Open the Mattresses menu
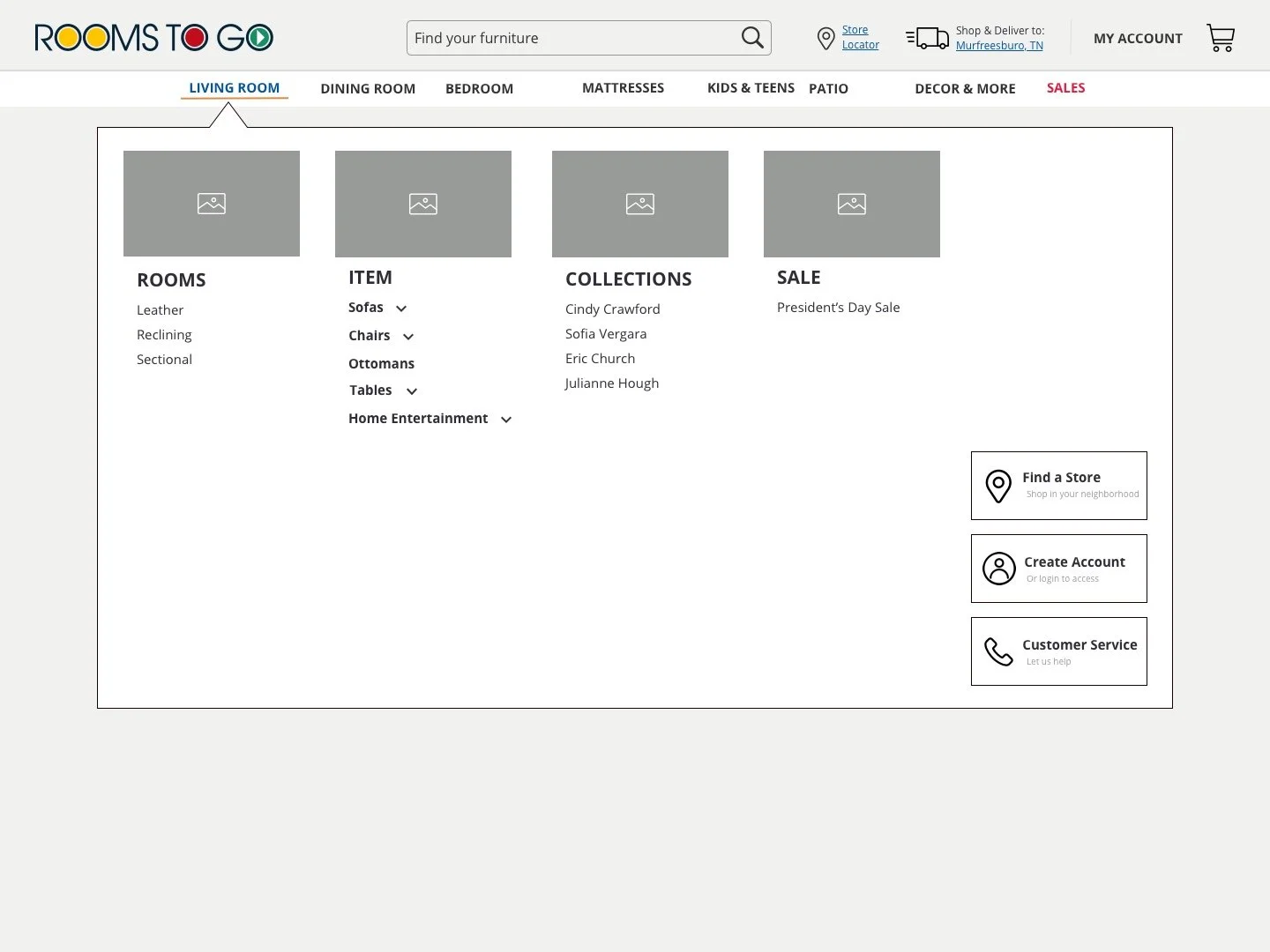 (624, 88)
